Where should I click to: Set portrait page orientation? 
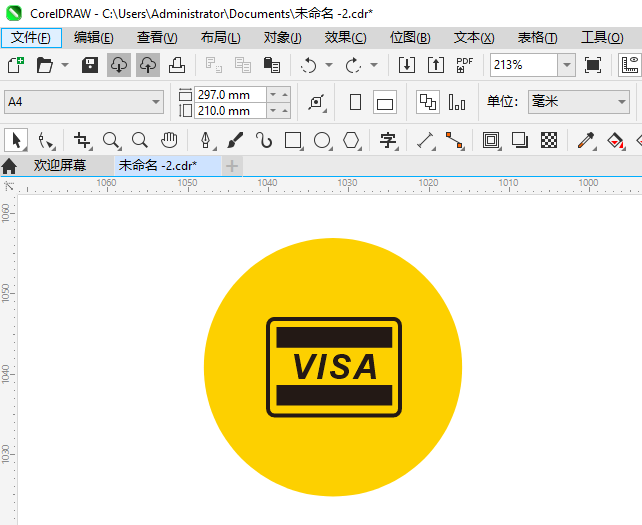tap(355, 102)
